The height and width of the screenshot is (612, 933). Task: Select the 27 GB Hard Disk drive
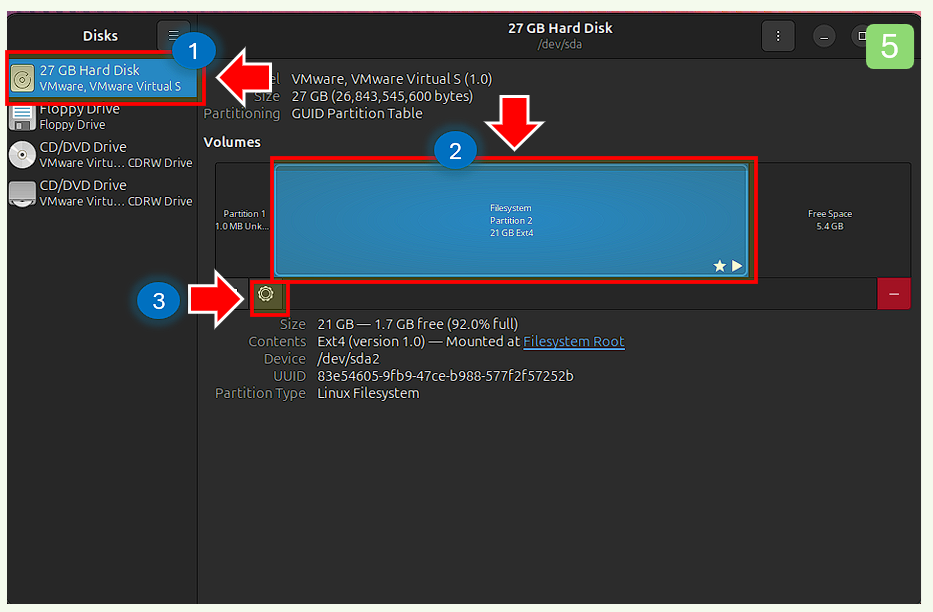click(104, 78)
